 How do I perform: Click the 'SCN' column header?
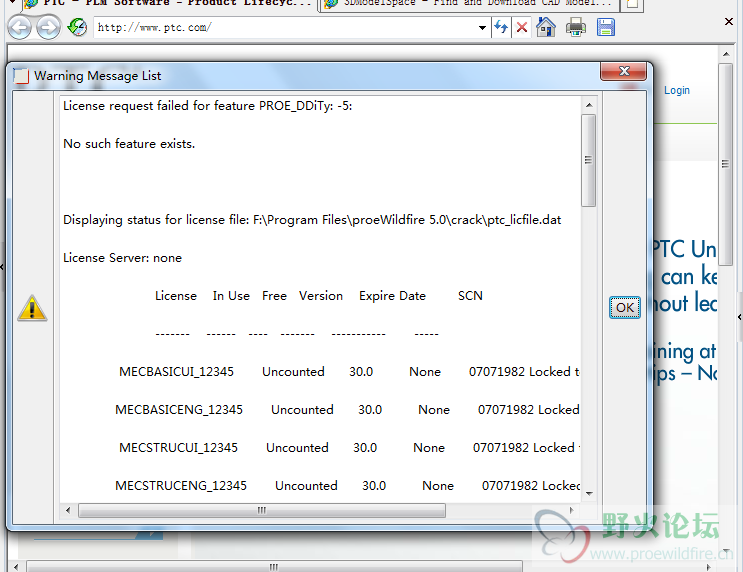tap(470, 296)
